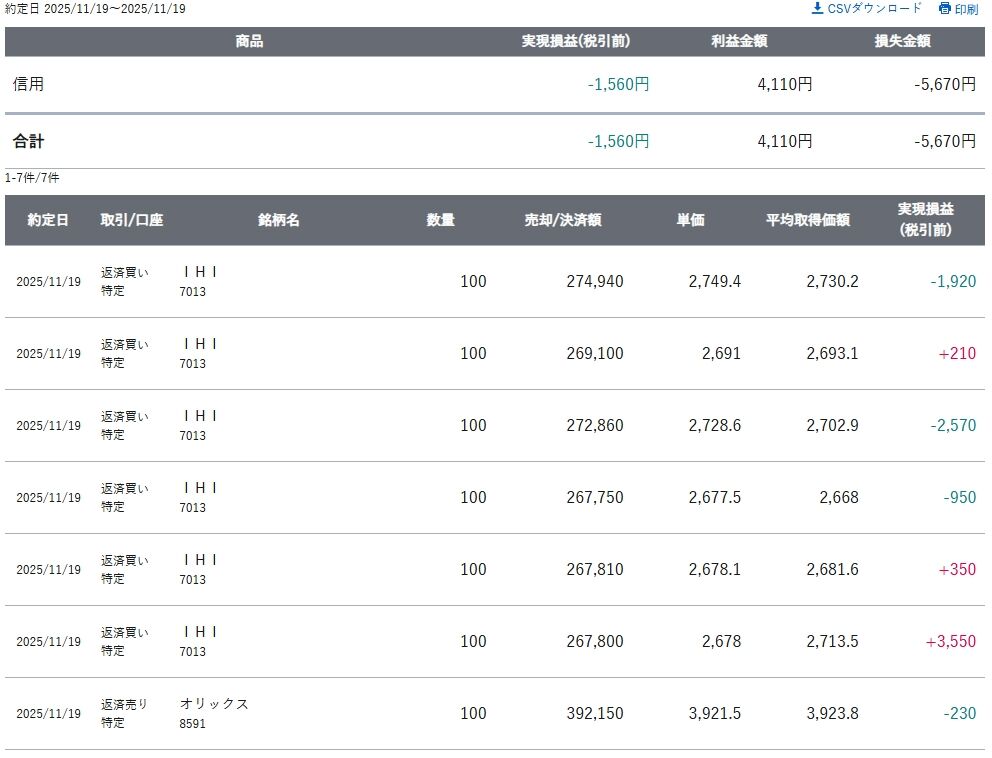Image resolution: width=992 pixels, height=758 pixels.
Task: Click the 平均取得価額 column header
Action: click(808, 220)
